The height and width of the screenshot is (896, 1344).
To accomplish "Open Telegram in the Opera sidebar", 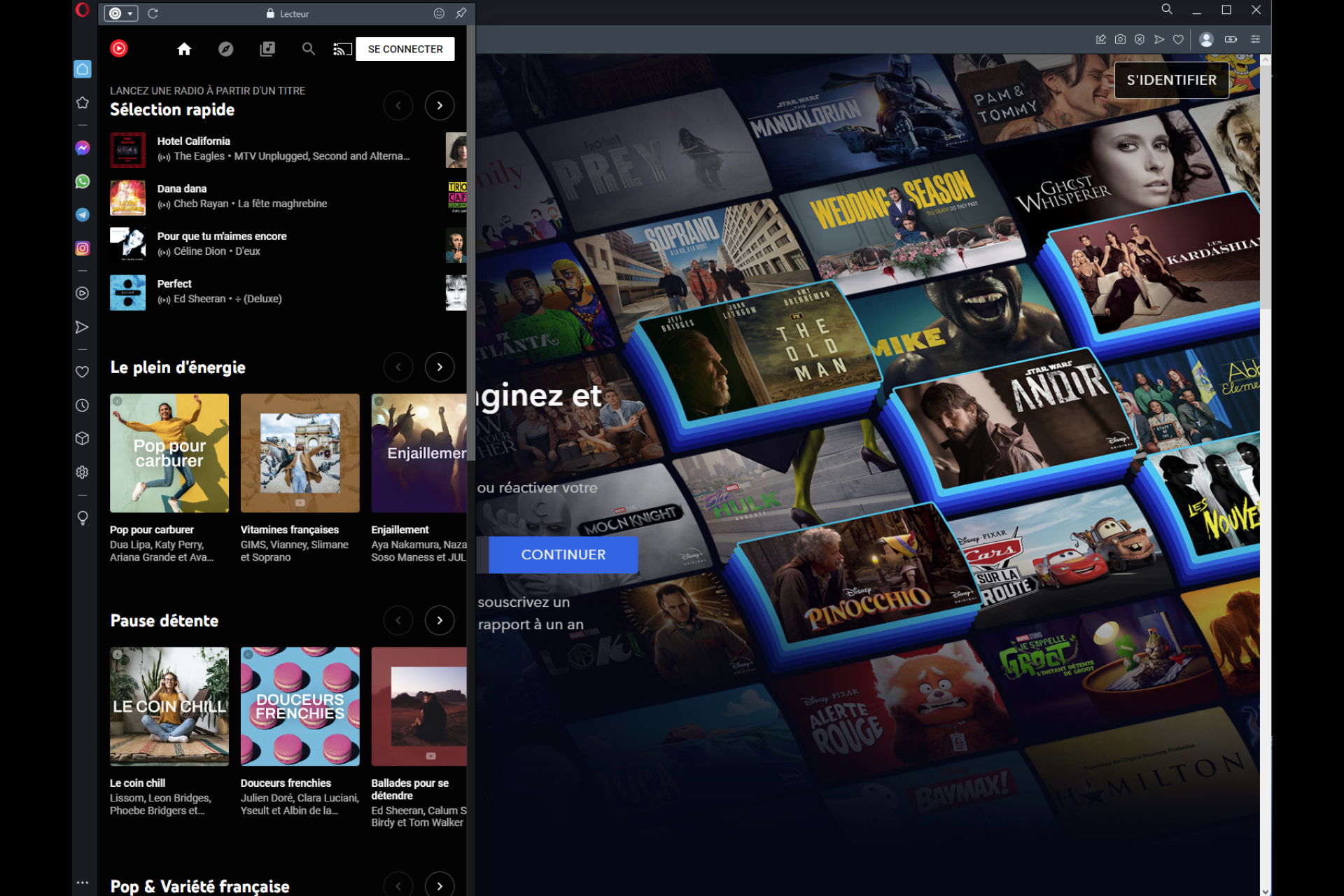I will 82,215.
